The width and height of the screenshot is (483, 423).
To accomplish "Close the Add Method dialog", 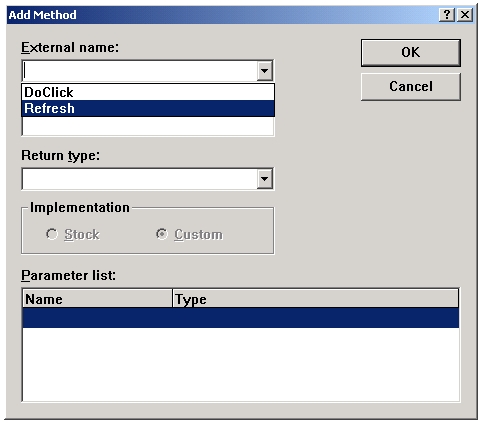I will tap(465, 15).
